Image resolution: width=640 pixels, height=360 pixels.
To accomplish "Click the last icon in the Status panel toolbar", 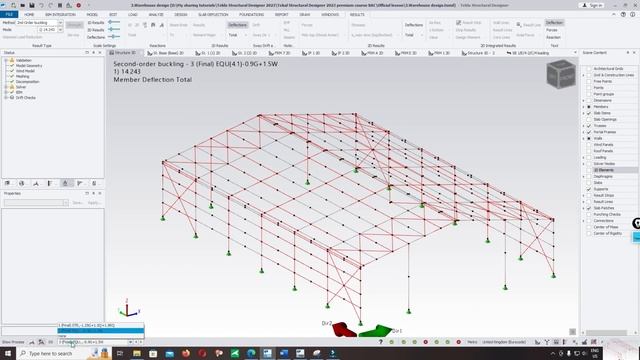I will [94, 183].
